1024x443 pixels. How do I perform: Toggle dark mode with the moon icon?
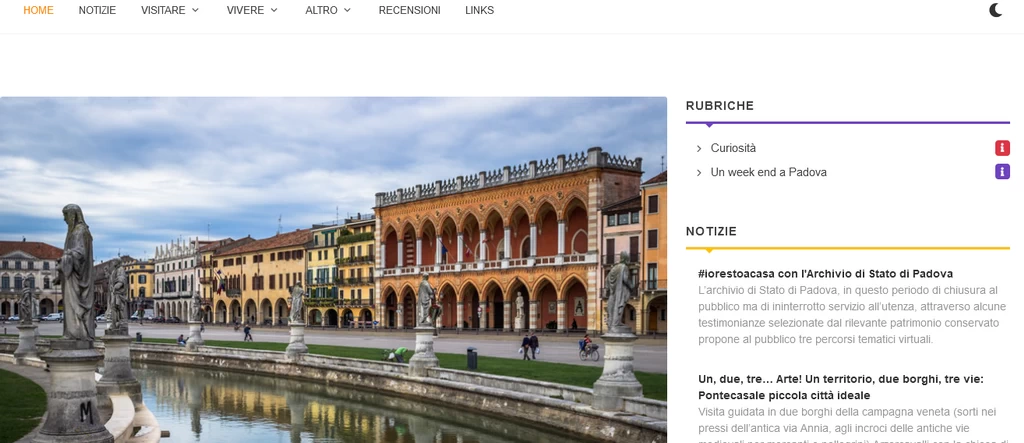[x=995, y=10]
